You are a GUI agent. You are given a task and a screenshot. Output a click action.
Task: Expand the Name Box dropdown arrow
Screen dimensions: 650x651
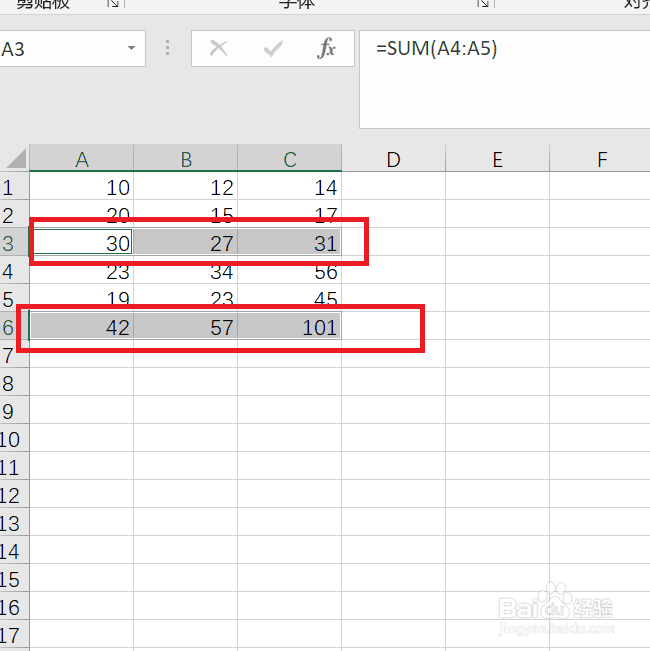pos(131,48)
